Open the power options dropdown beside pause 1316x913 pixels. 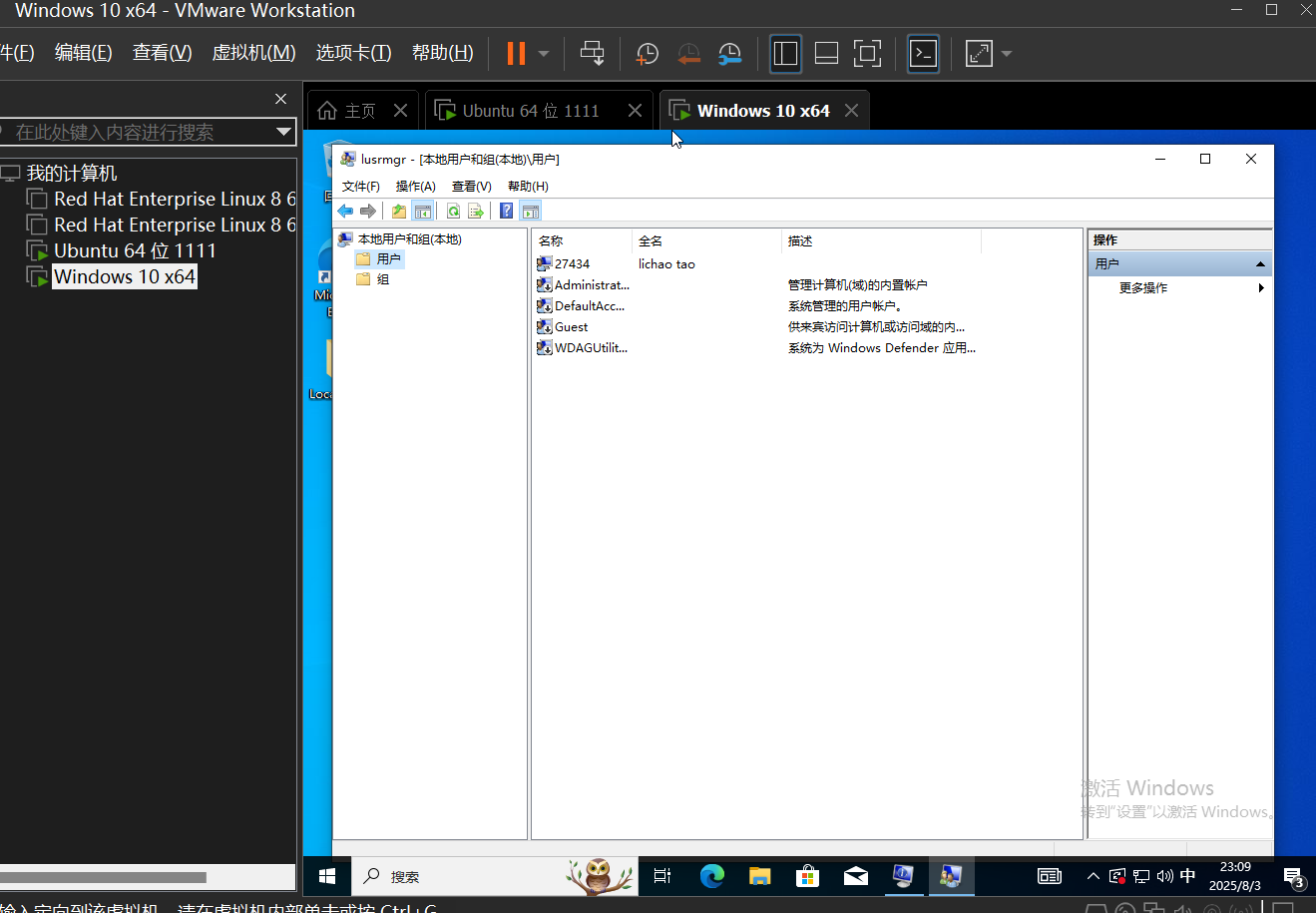pos(544,54)
